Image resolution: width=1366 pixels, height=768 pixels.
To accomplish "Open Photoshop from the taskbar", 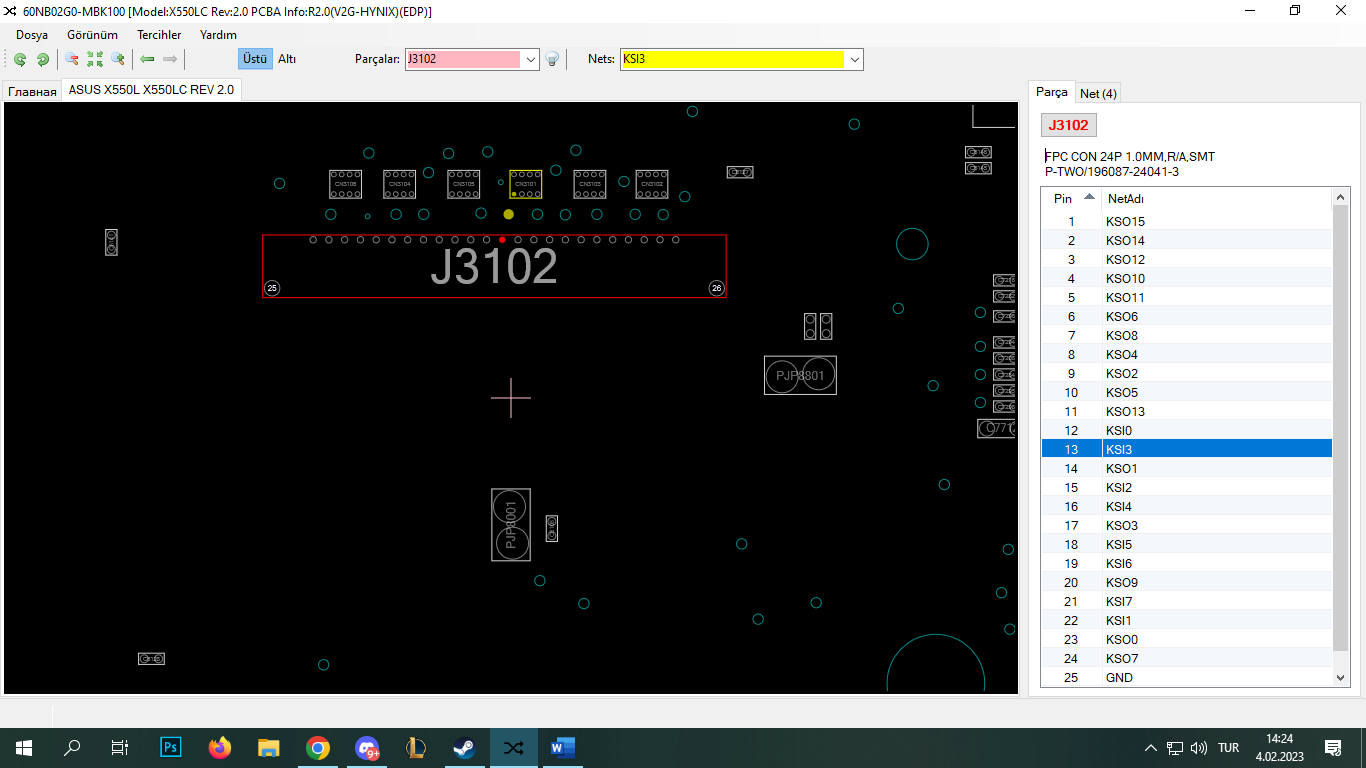I will [171, 747].
